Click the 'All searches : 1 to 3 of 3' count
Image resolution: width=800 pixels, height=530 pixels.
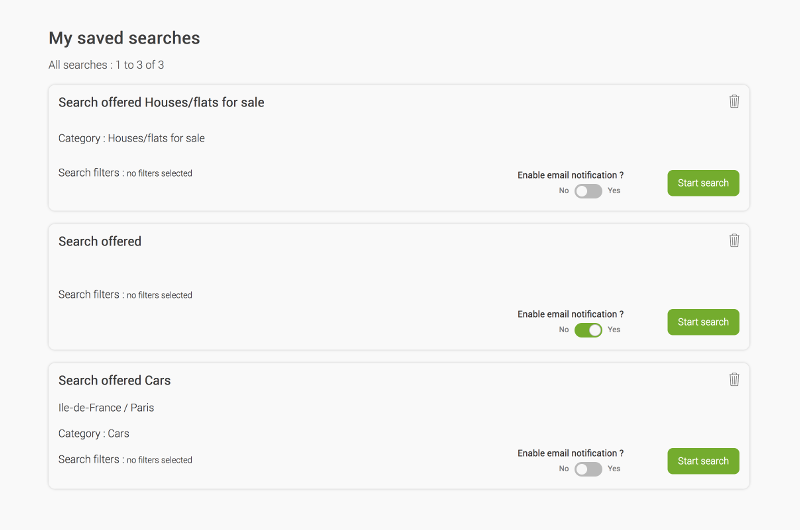(x=106, y=65)
